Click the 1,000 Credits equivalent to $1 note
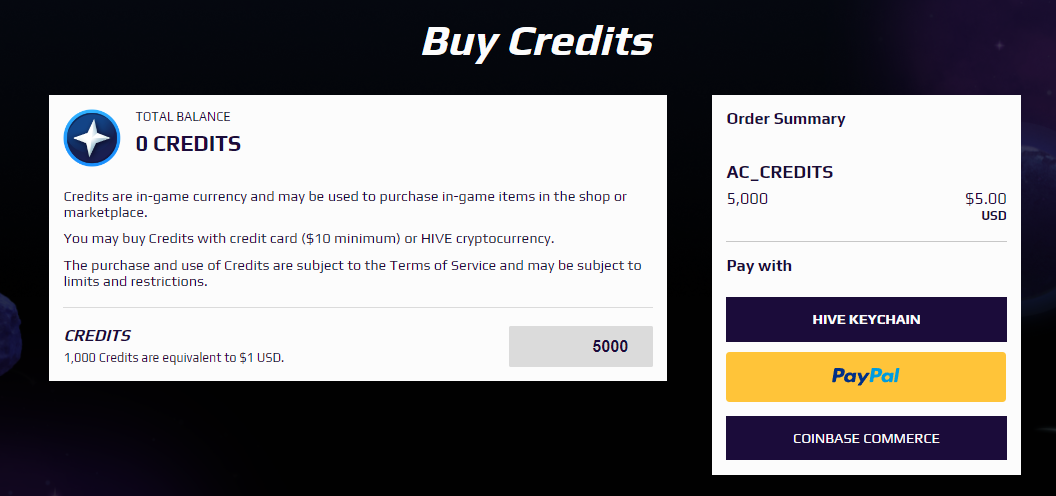1056x496 pixels. [174, 357]
